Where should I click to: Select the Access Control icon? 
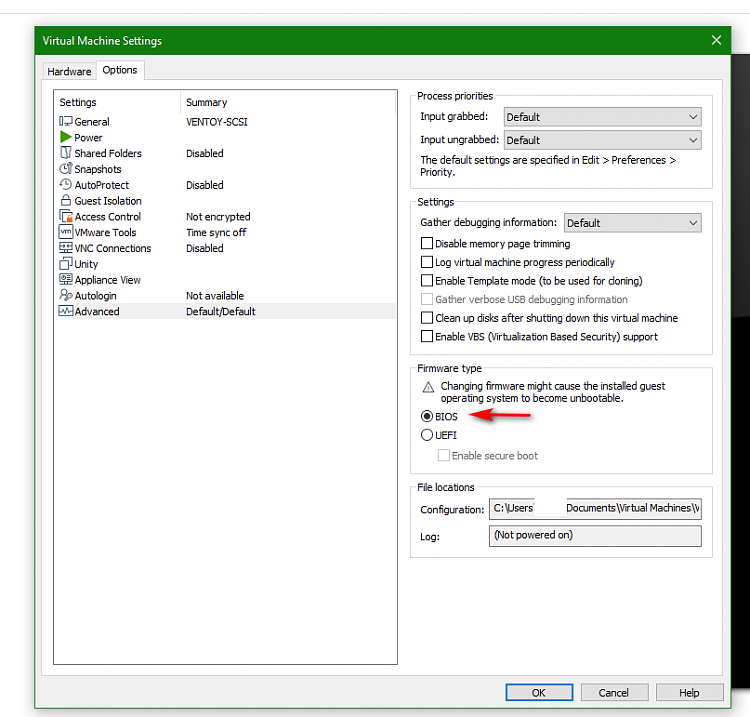click(66, 216)
